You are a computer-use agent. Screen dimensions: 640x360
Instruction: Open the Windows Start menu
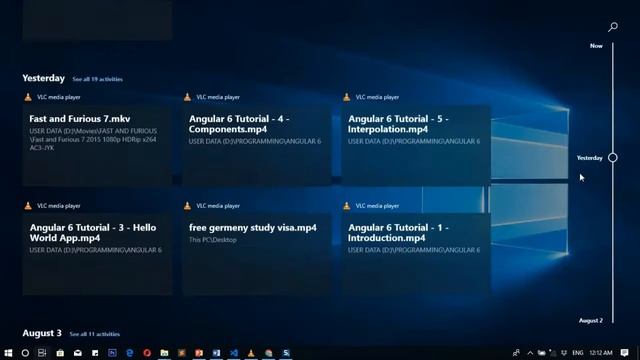point(8,353)
